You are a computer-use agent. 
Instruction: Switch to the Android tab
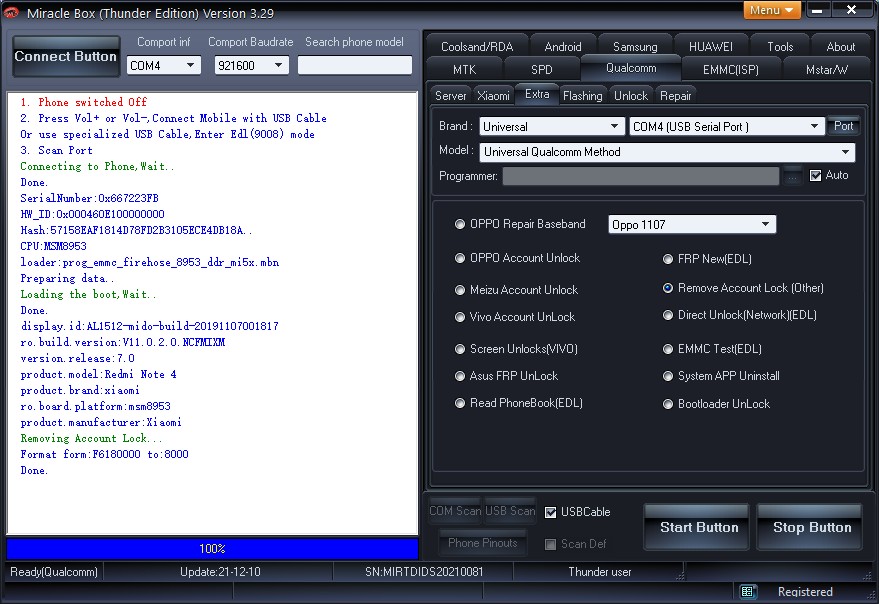pyautogui.click(x=562, y=47)
